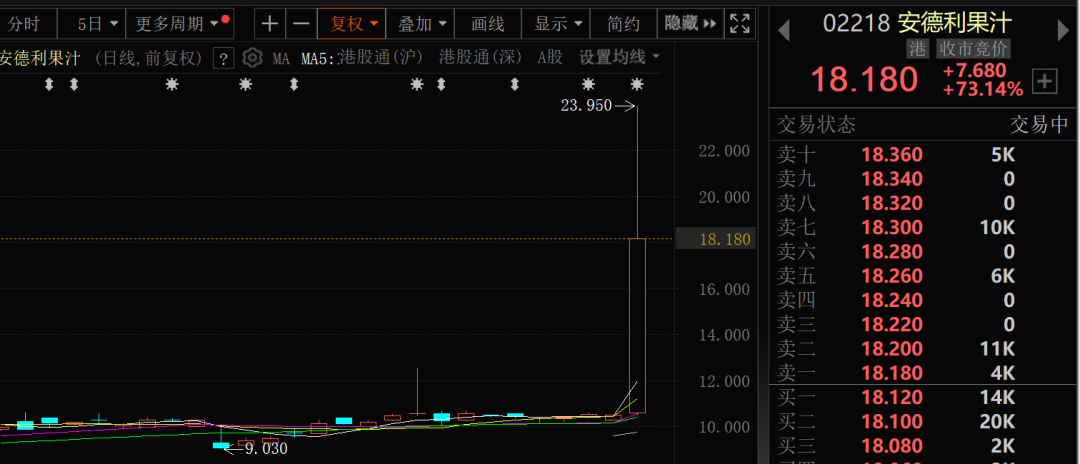Open the 设置均线 dropdown
Screen dimensions: 1080x464
coord(619,58)
